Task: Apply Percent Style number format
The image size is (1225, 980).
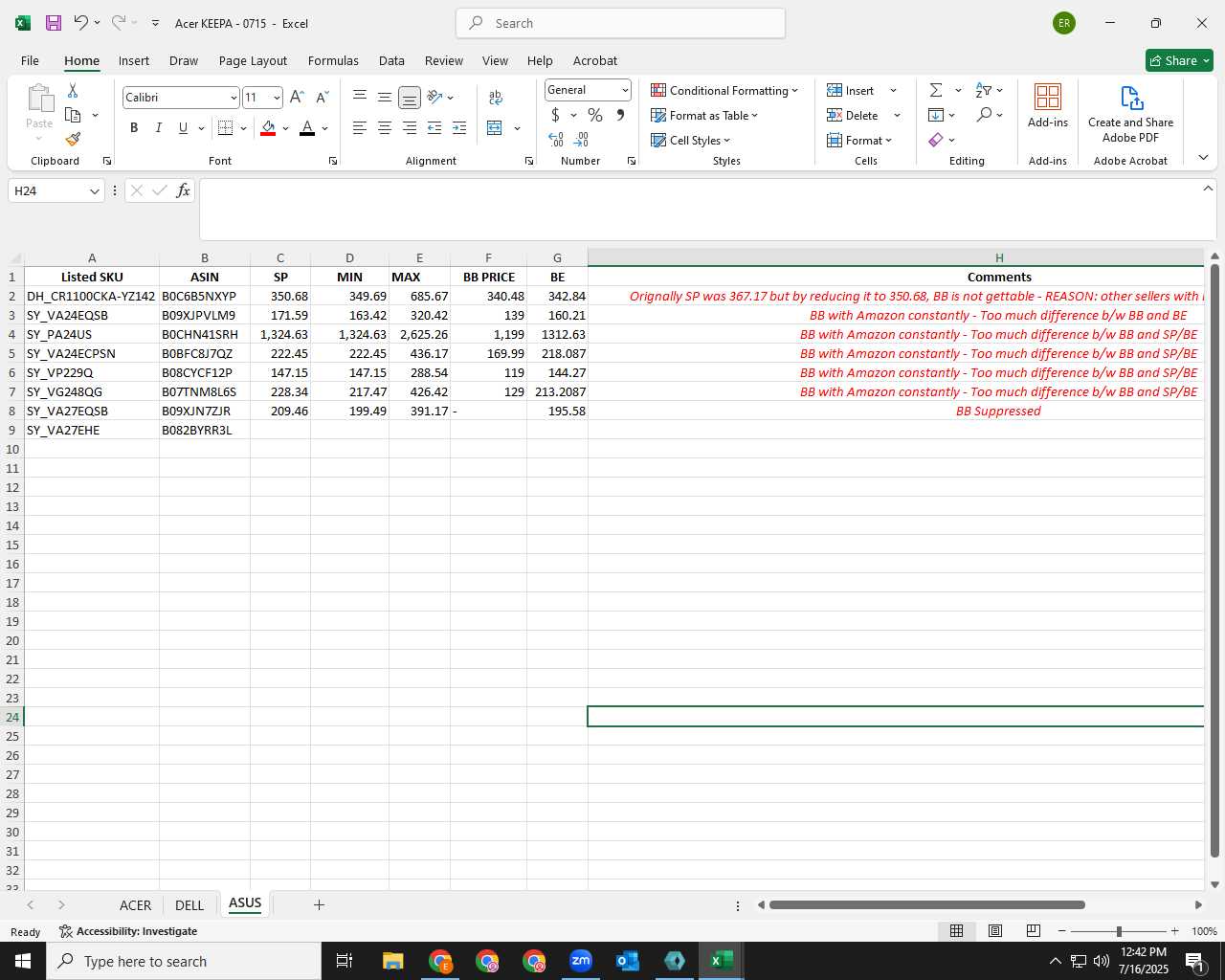Action: [595, 115]
